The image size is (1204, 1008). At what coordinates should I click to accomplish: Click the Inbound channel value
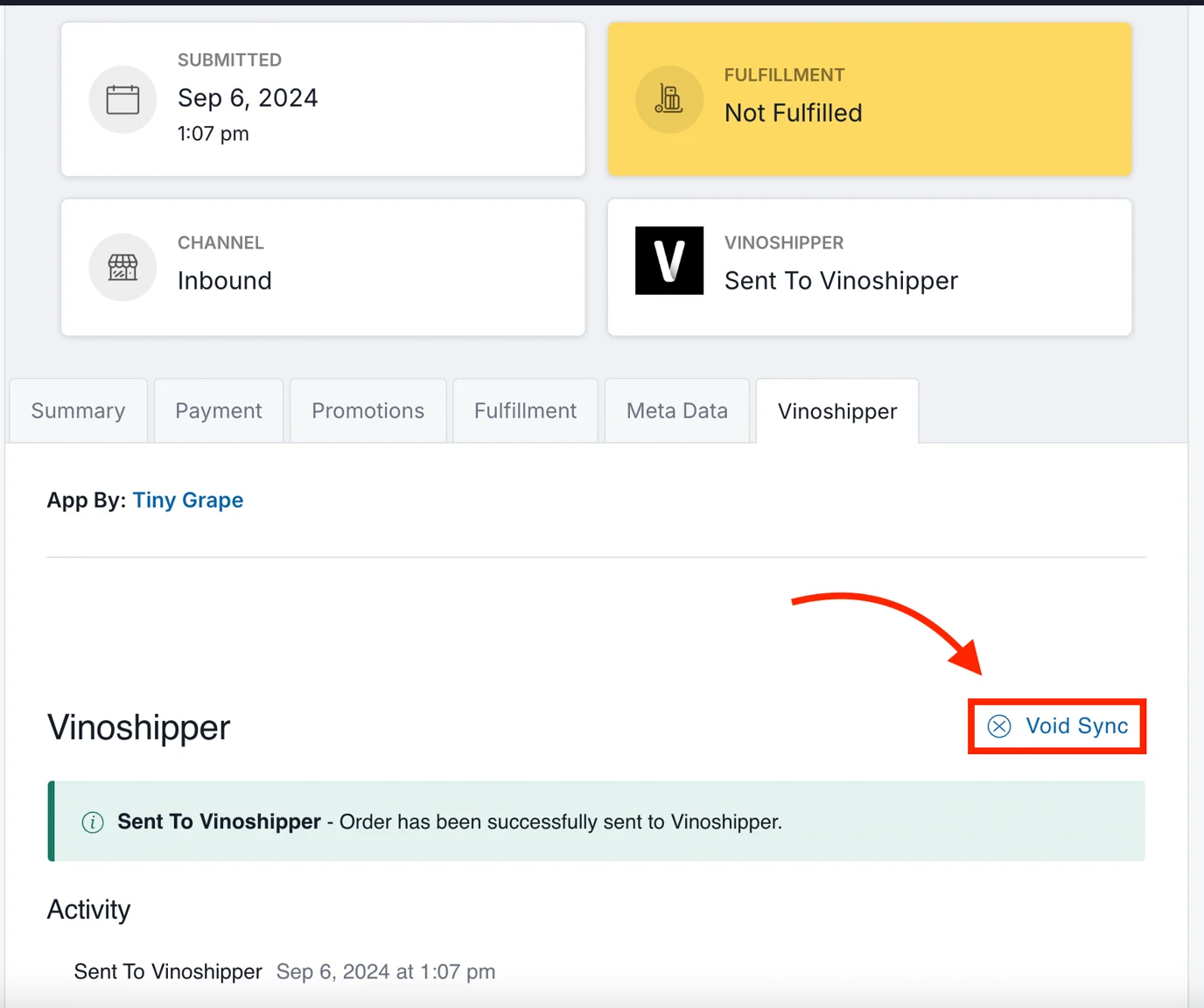click(x=225, y=281)
